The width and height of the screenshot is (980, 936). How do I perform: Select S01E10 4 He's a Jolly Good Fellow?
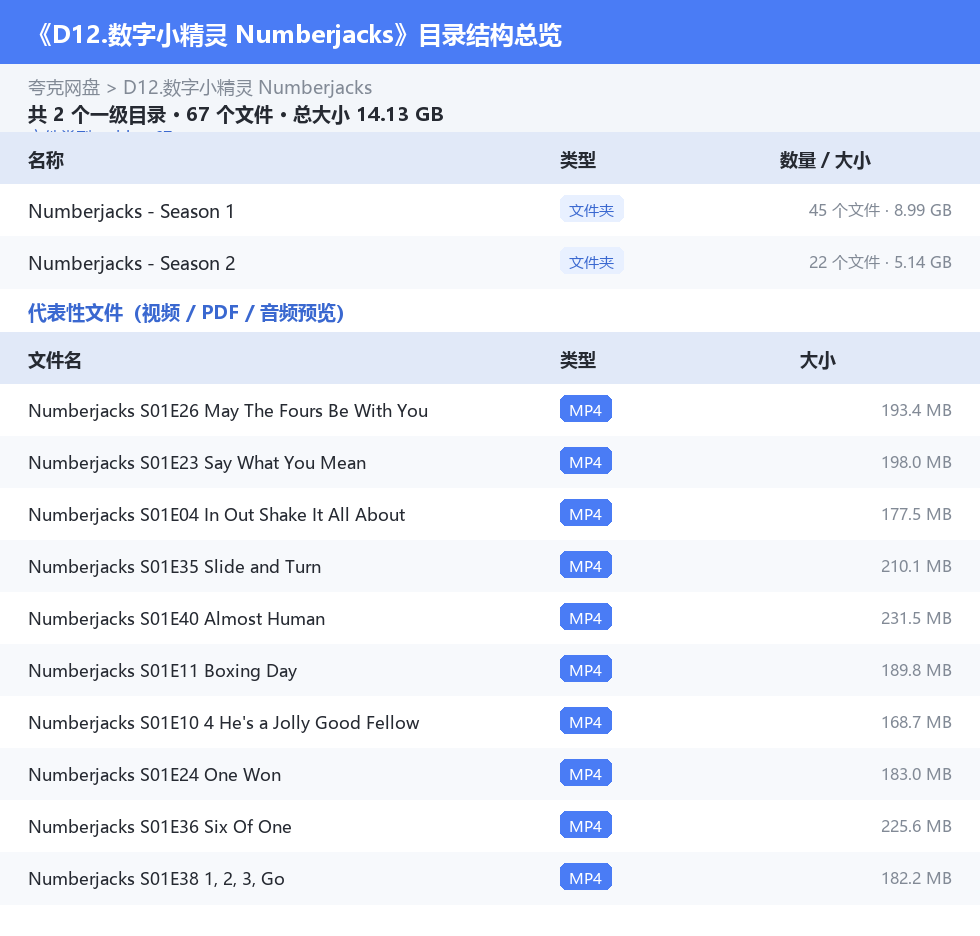(224, 722)
